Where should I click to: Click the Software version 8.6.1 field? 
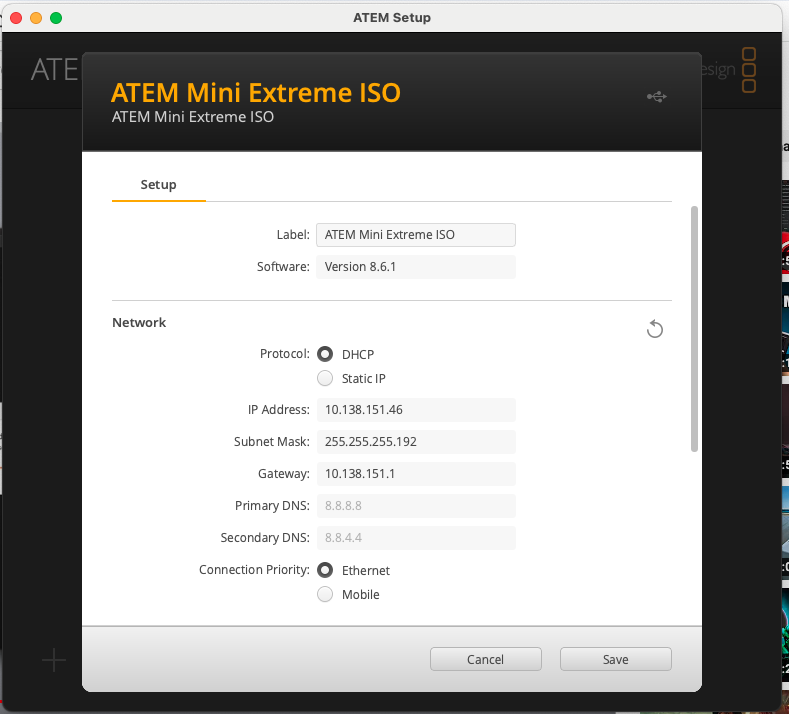[x=416, y=267]
